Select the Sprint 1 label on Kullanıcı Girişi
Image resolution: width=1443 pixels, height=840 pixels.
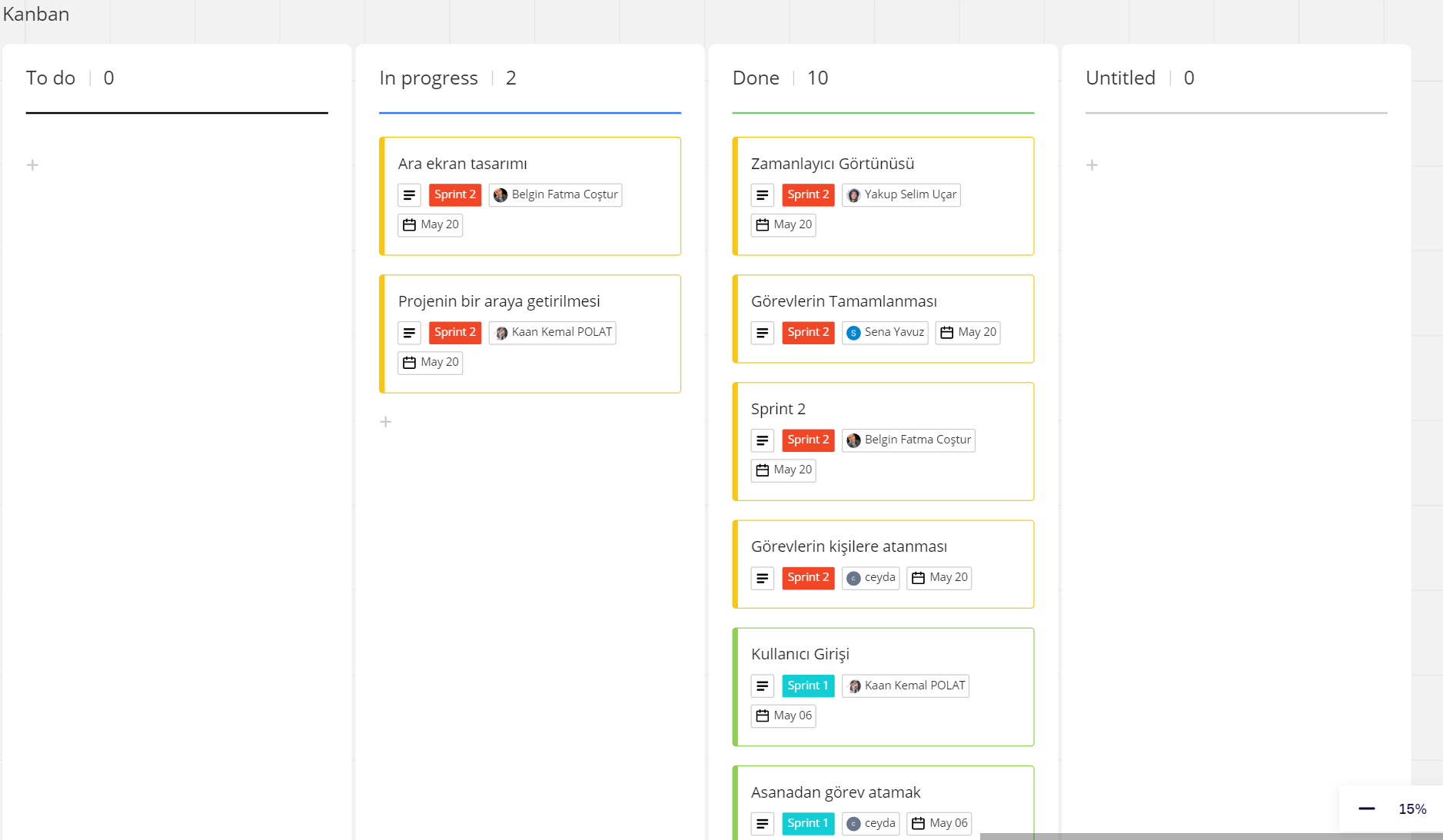[808, 686]
